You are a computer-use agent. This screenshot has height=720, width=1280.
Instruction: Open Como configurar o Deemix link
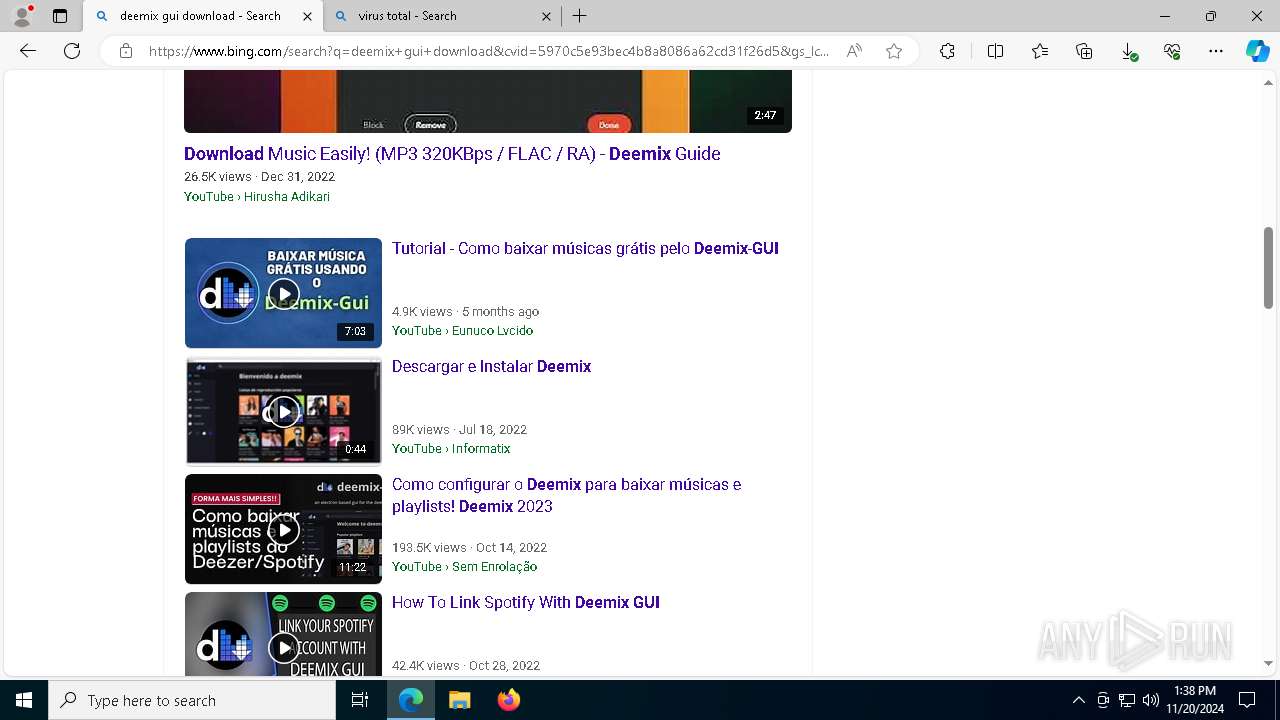click(x=566, y=495)
